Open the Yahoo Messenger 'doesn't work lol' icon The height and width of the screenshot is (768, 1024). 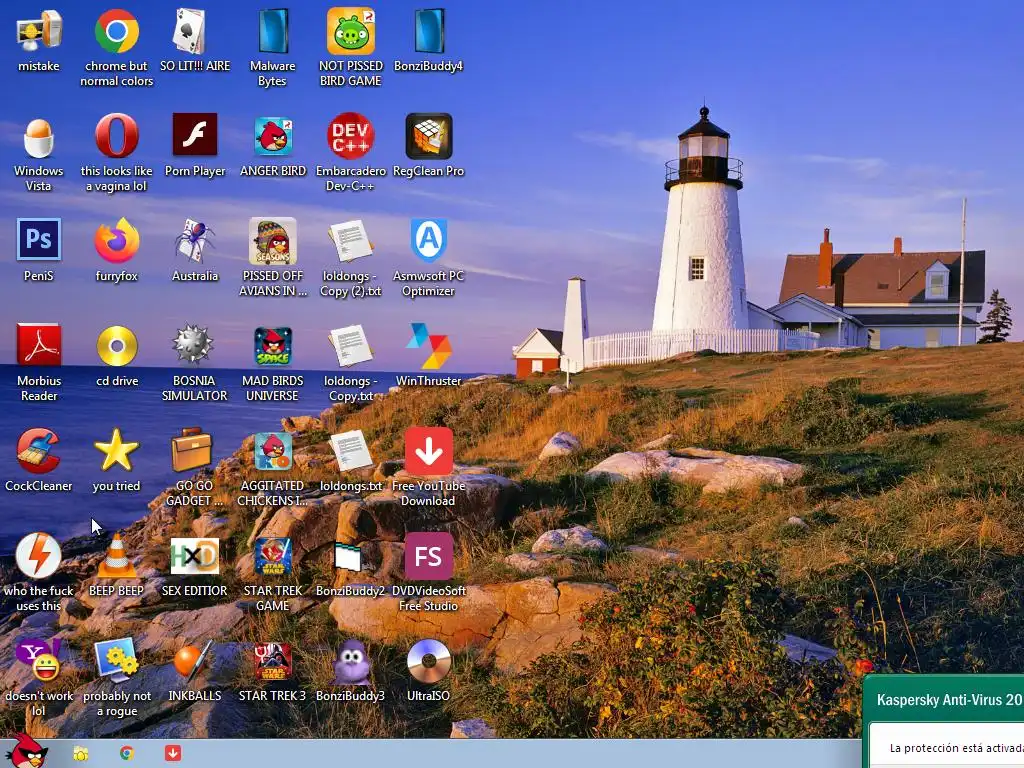click(39, 661)
